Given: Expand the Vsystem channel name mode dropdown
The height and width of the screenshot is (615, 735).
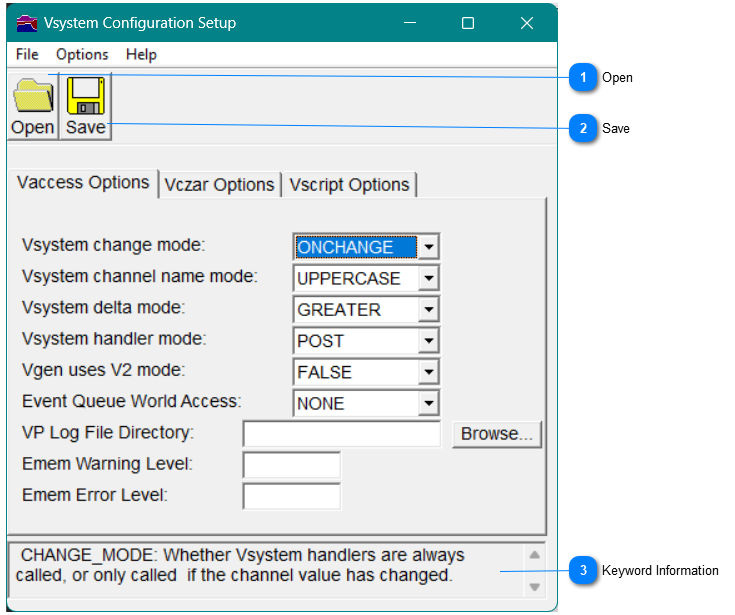Looking at the screenshot, I should pyautogui.click(x=428, y=279).
